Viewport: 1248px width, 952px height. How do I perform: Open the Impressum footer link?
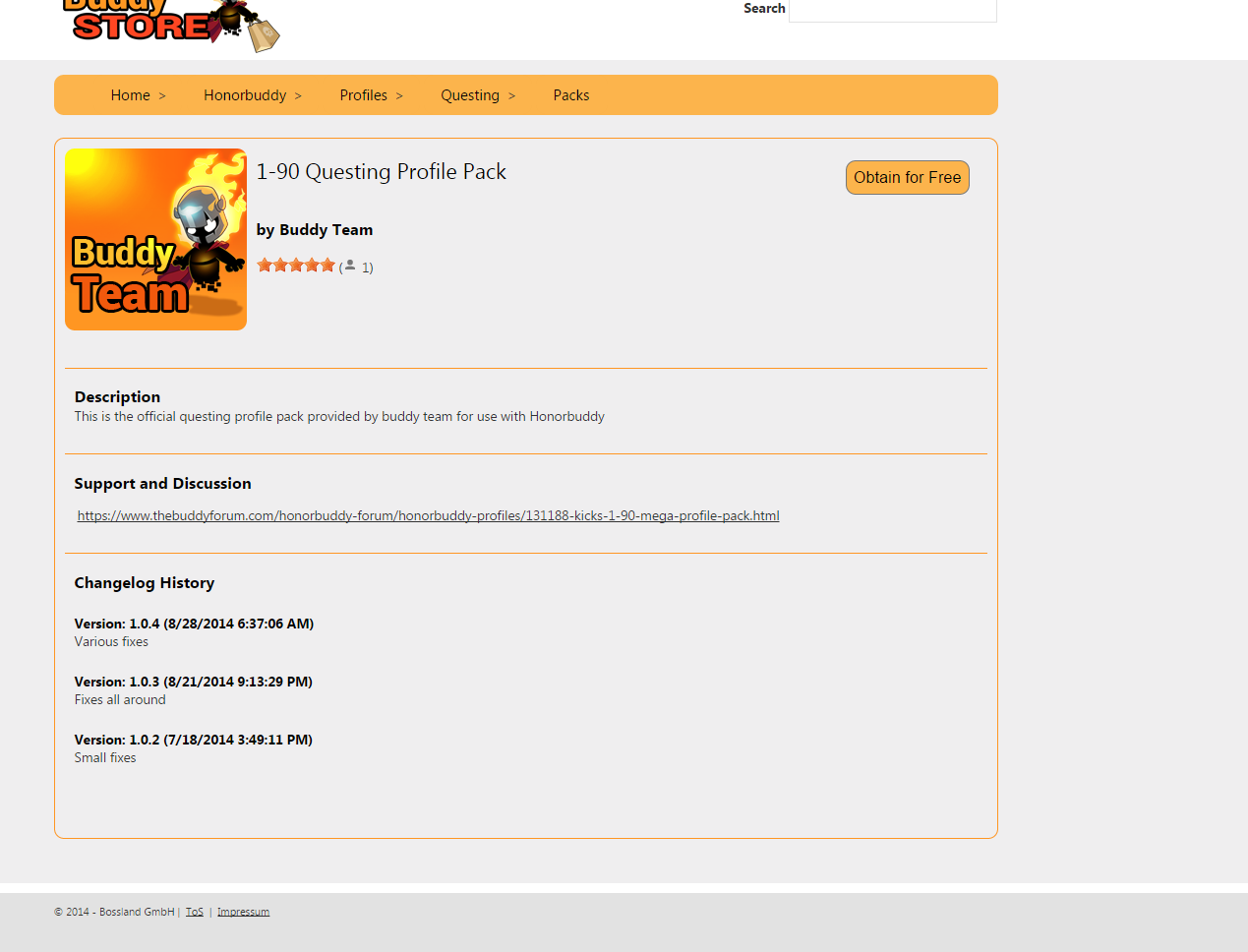tap(243, 912)
